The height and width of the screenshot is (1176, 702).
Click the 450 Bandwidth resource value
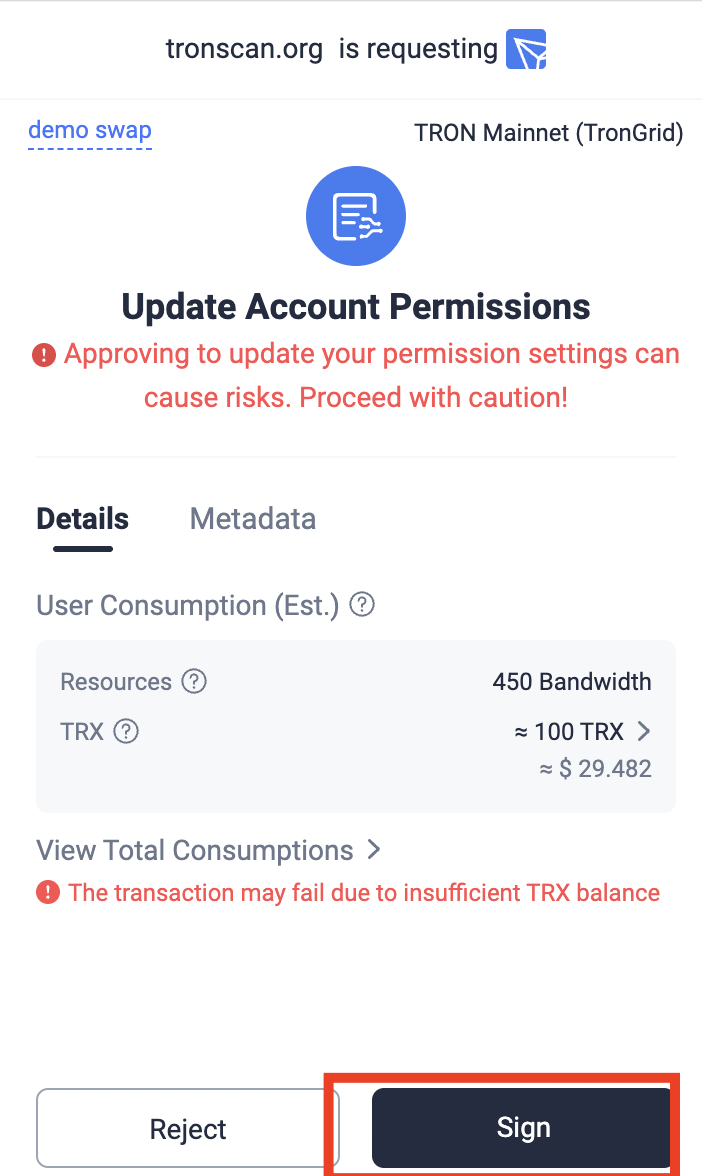(571, 682)
